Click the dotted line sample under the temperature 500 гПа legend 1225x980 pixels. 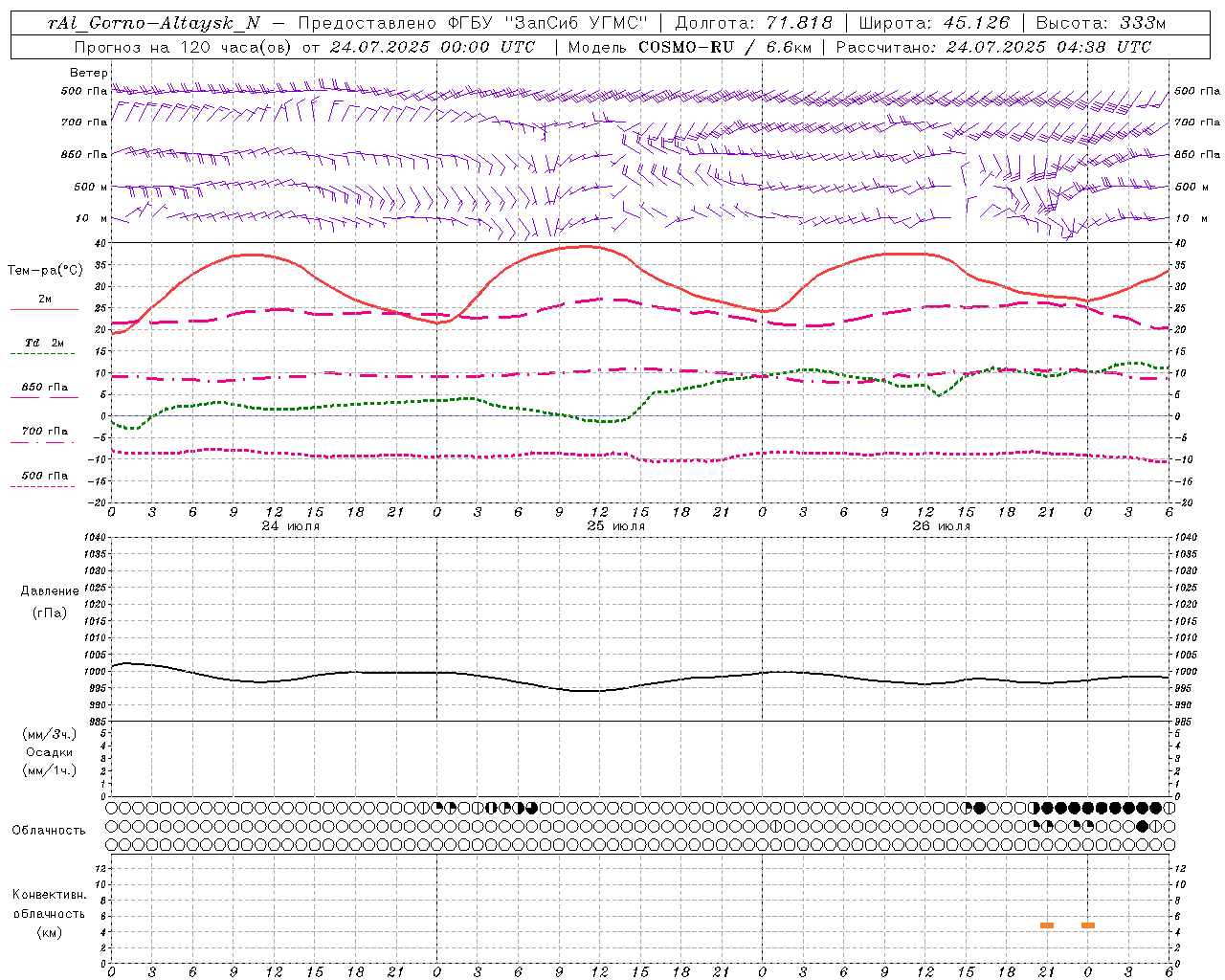(x=42, y=486)
